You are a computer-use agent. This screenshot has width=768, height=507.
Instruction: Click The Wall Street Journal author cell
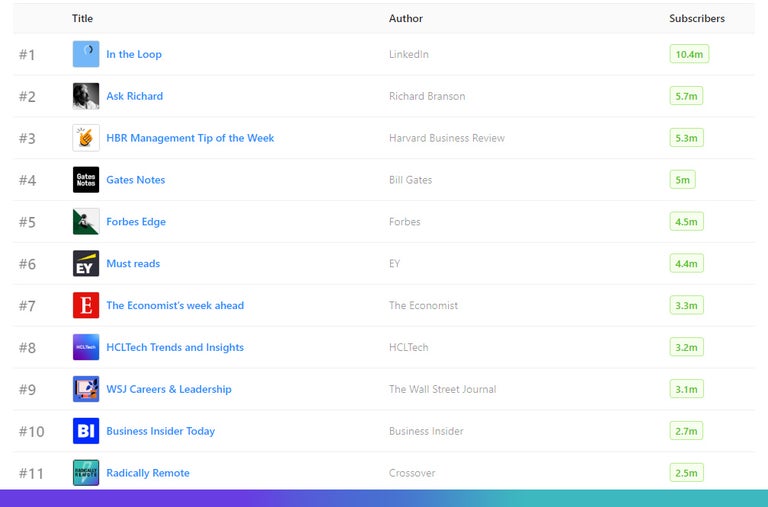(x=442, y=389)
